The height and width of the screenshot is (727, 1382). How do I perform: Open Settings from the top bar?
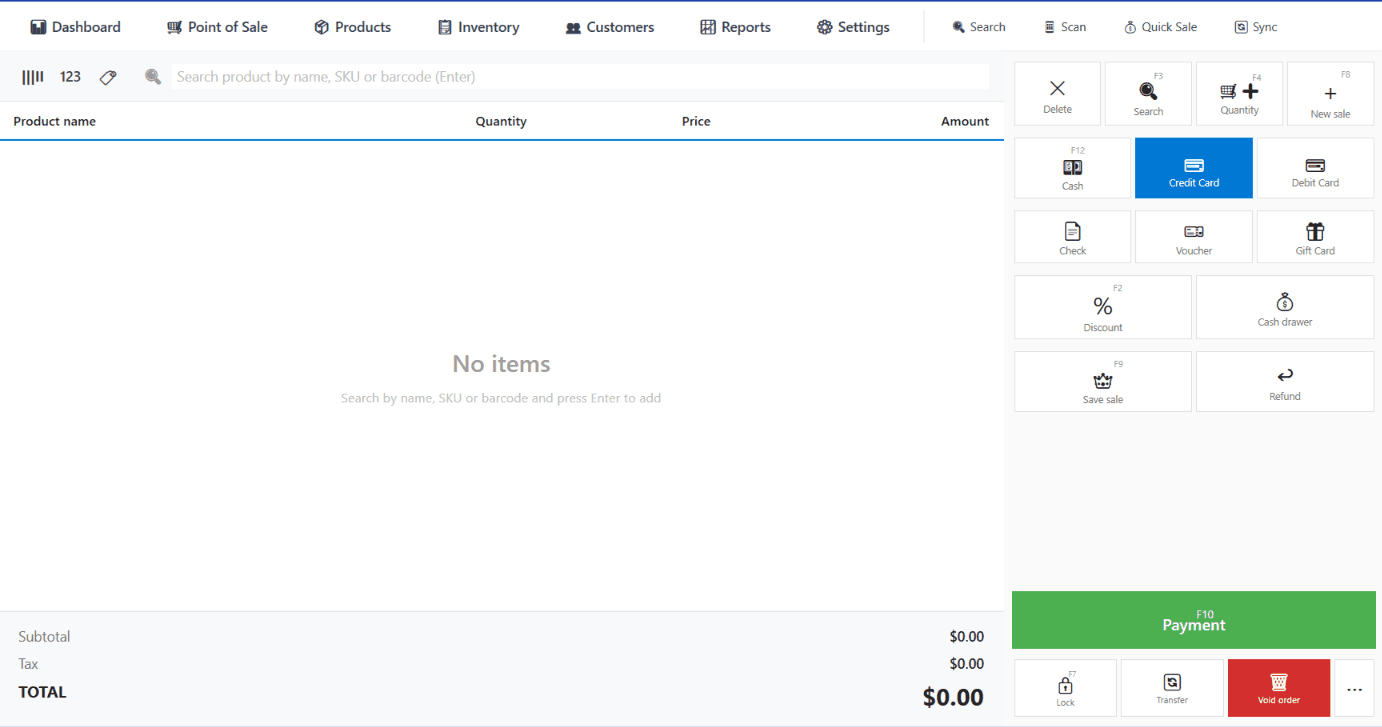(853, 27)
